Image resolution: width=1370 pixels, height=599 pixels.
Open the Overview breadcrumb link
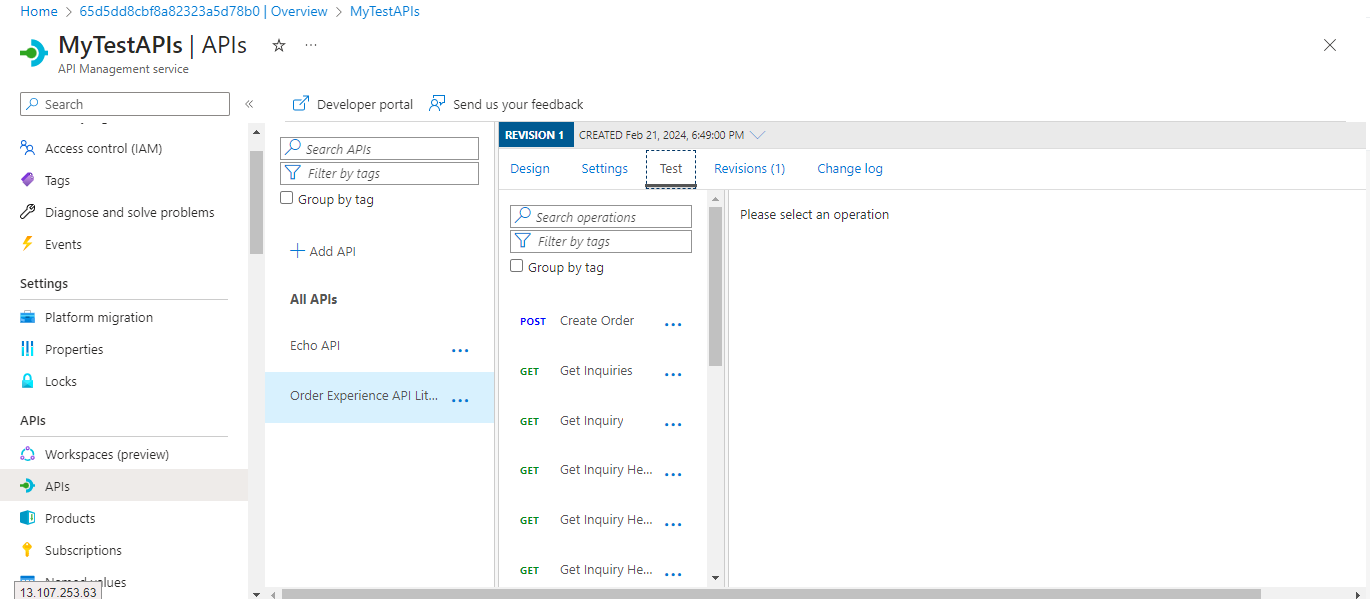coord(204,11)
